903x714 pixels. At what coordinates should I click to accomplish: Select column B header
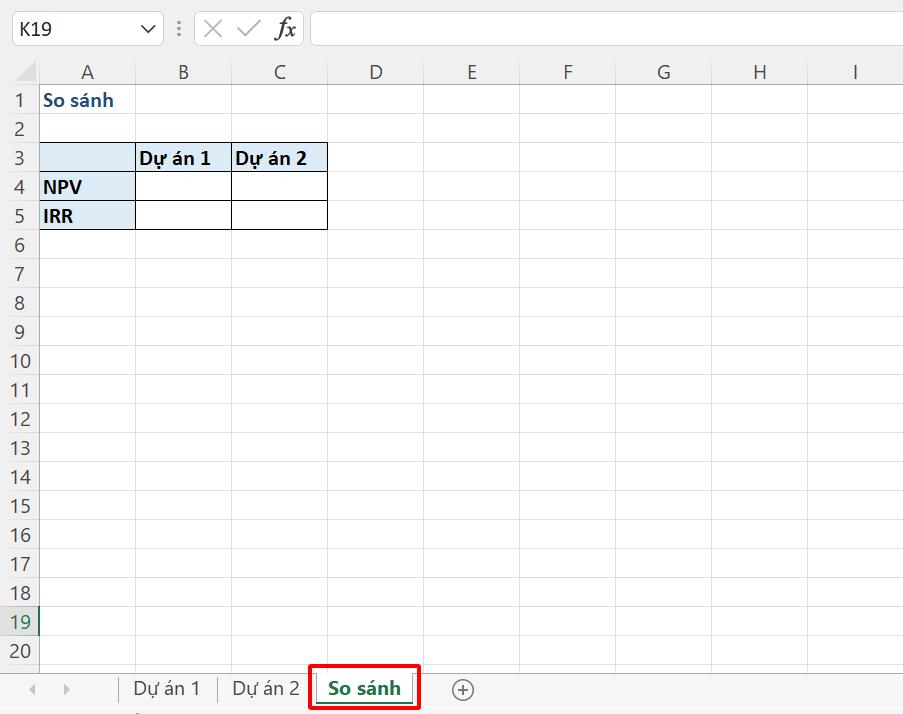point(183,72)
